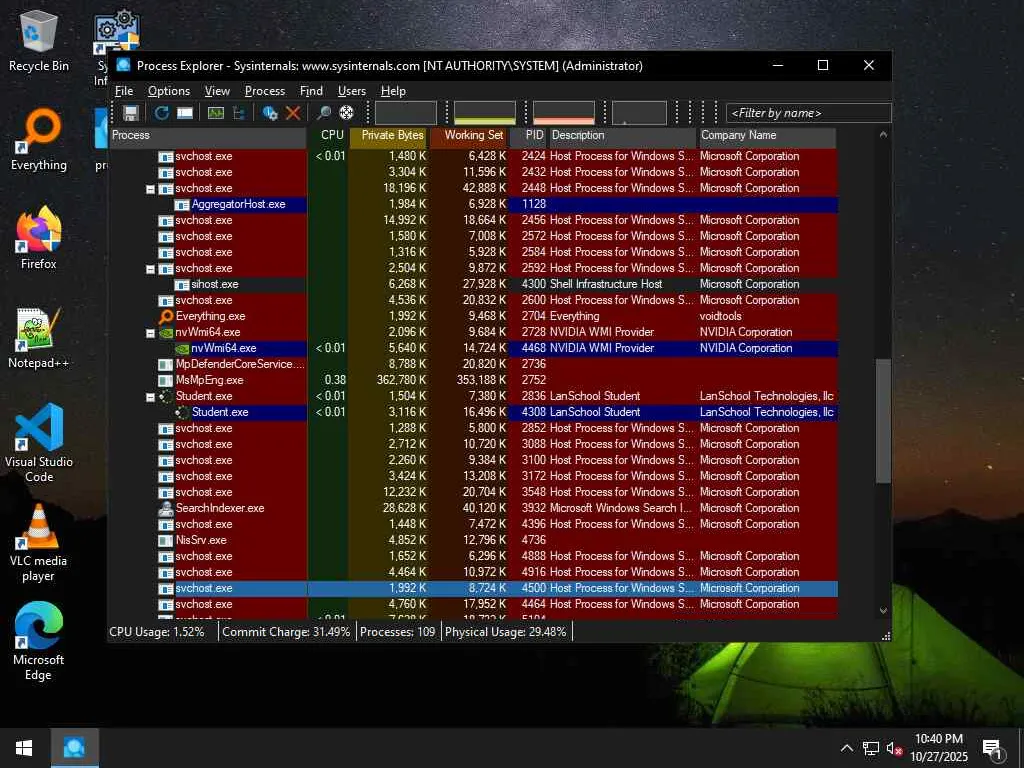The height and width of the screenshot is (768, 1024).
Task: Click the icon of Student.exe PID 4308
Action: [x=182, y=412]
